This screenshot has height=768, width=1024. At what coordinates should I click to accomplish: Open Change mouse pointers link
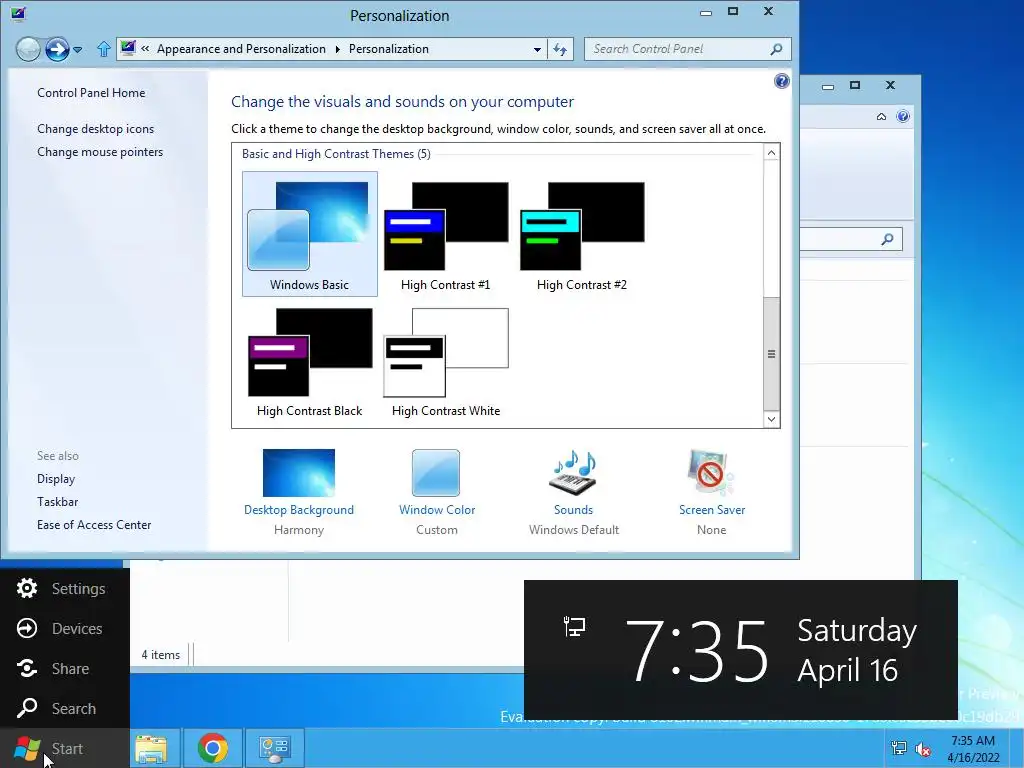[100, 152]
